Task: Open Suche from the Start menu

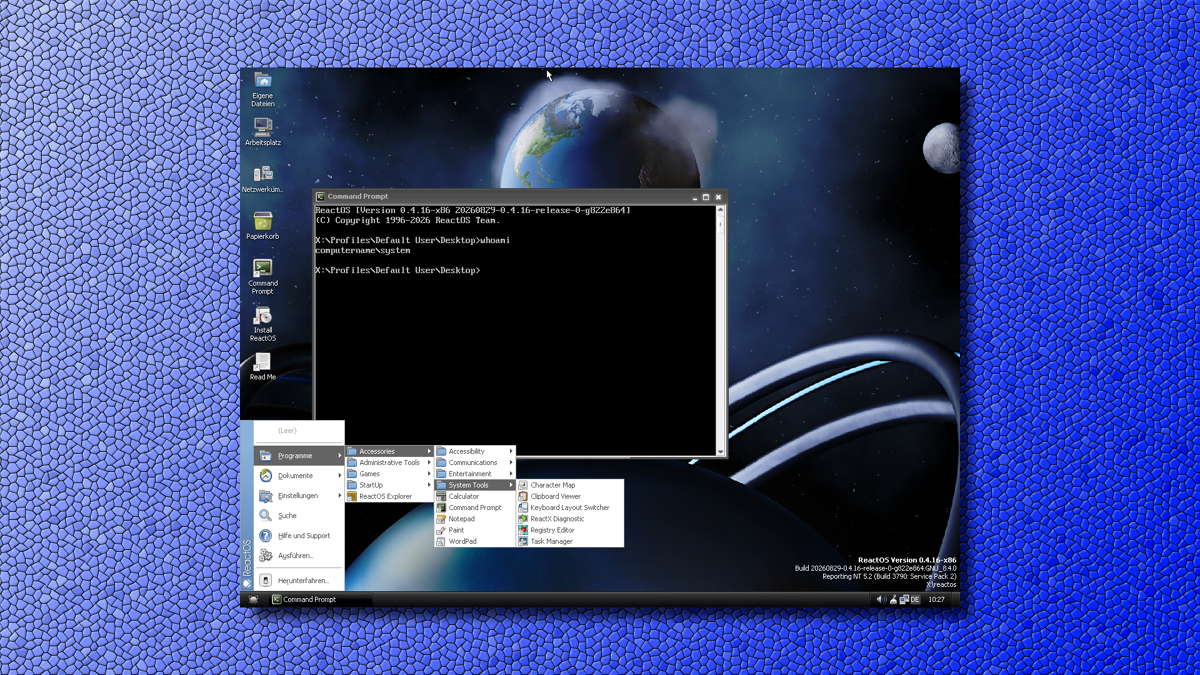Action: coord(299,516)
